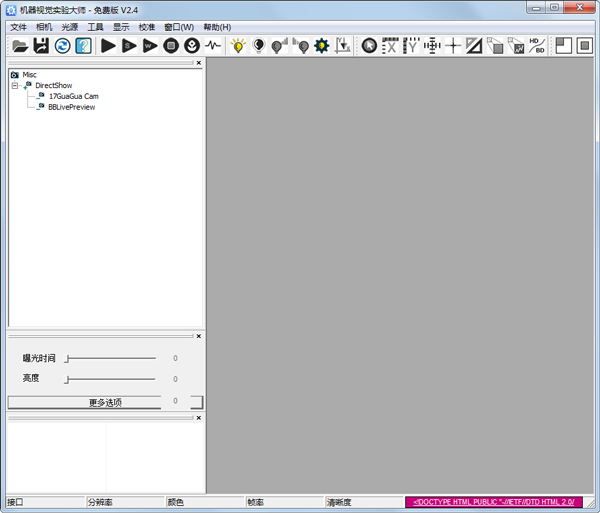Click the HD/BD curve icon

(x=537, y=46)
